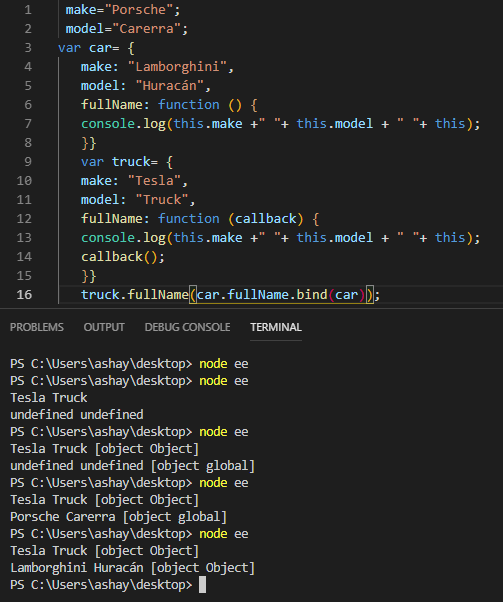This screenshot has height=602, width=503.
Task: Click the "Huracán" string value
Action: point(169,86)
